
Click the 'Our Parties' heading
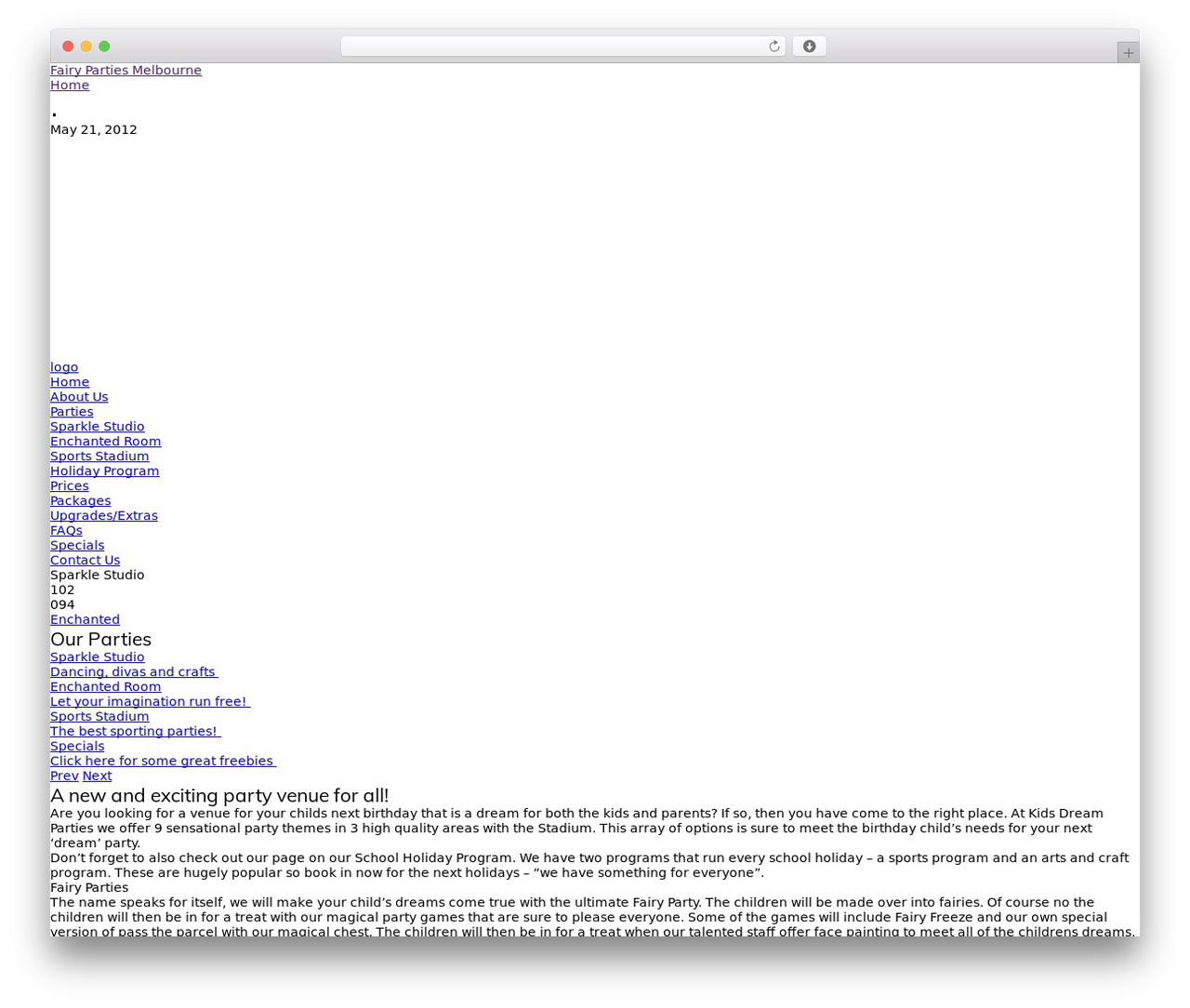tap(100, 639)
